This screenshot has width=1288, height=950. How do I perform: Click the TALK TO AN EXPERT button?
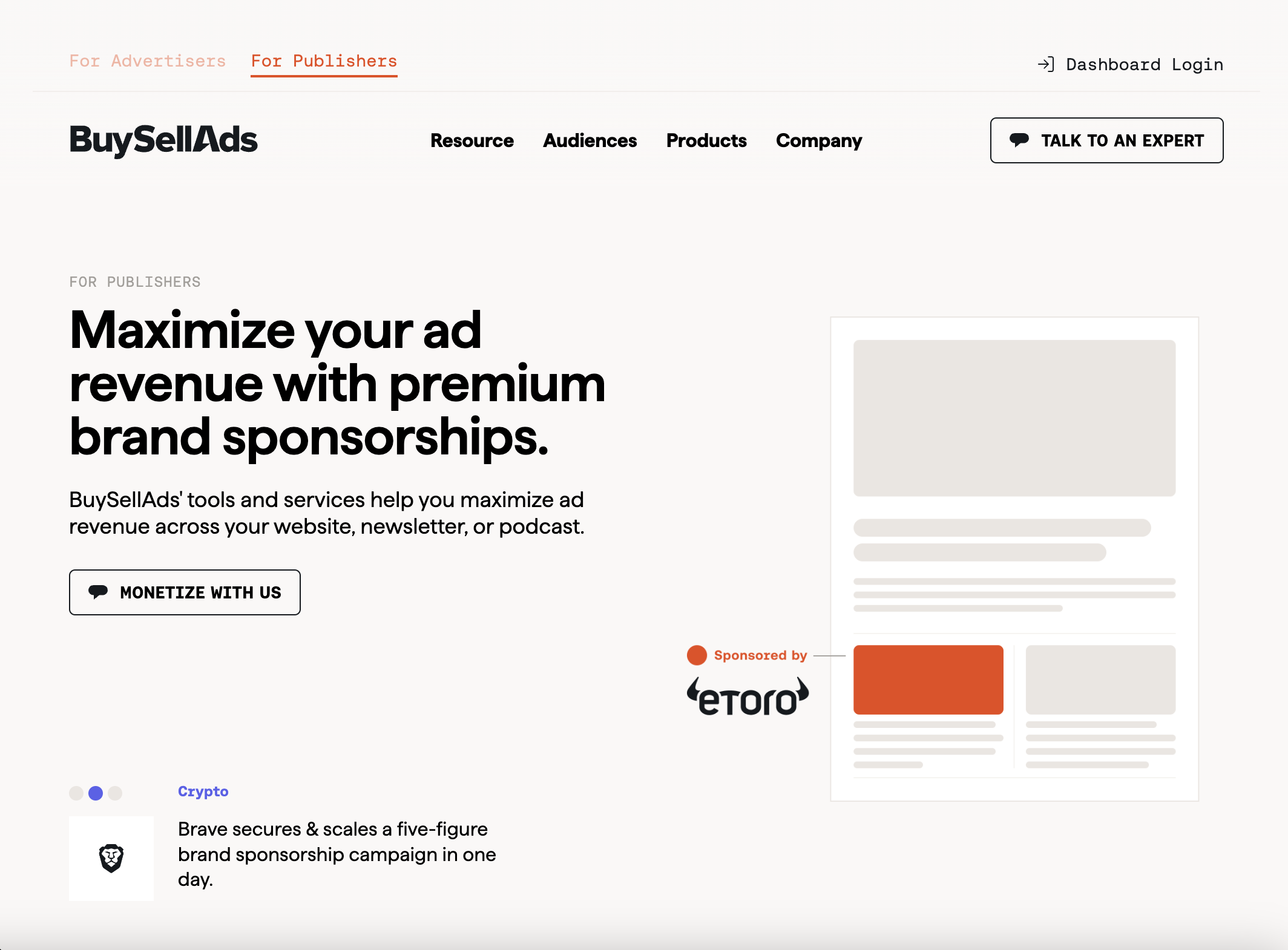click(x=1106, y=140)
